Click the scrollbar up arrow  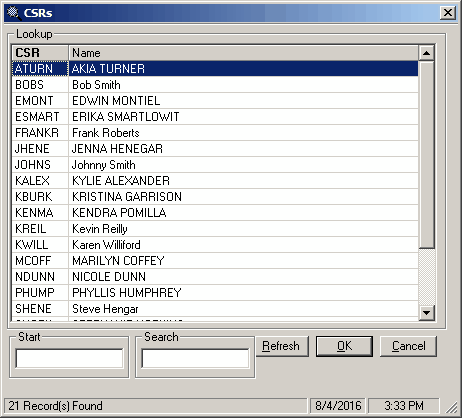[426, 53]
